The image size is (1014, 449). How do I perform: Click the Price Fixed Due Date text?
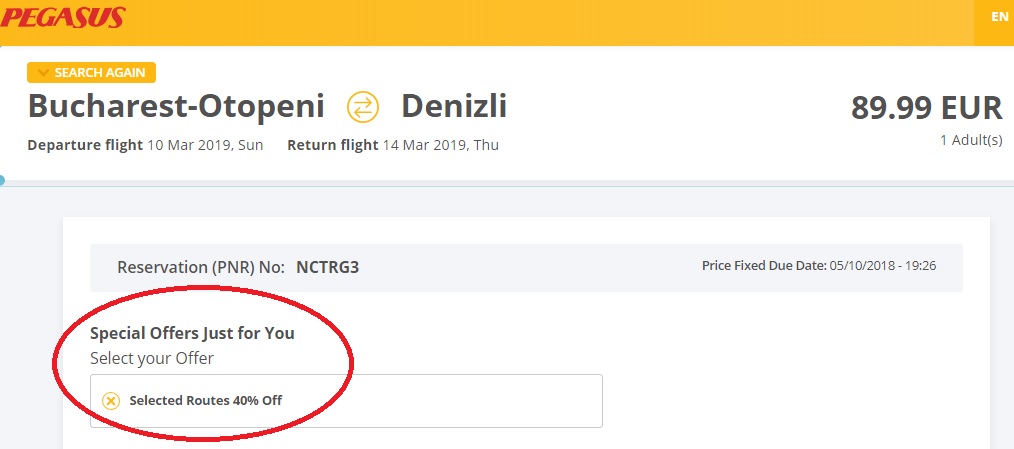pos(819,266)
